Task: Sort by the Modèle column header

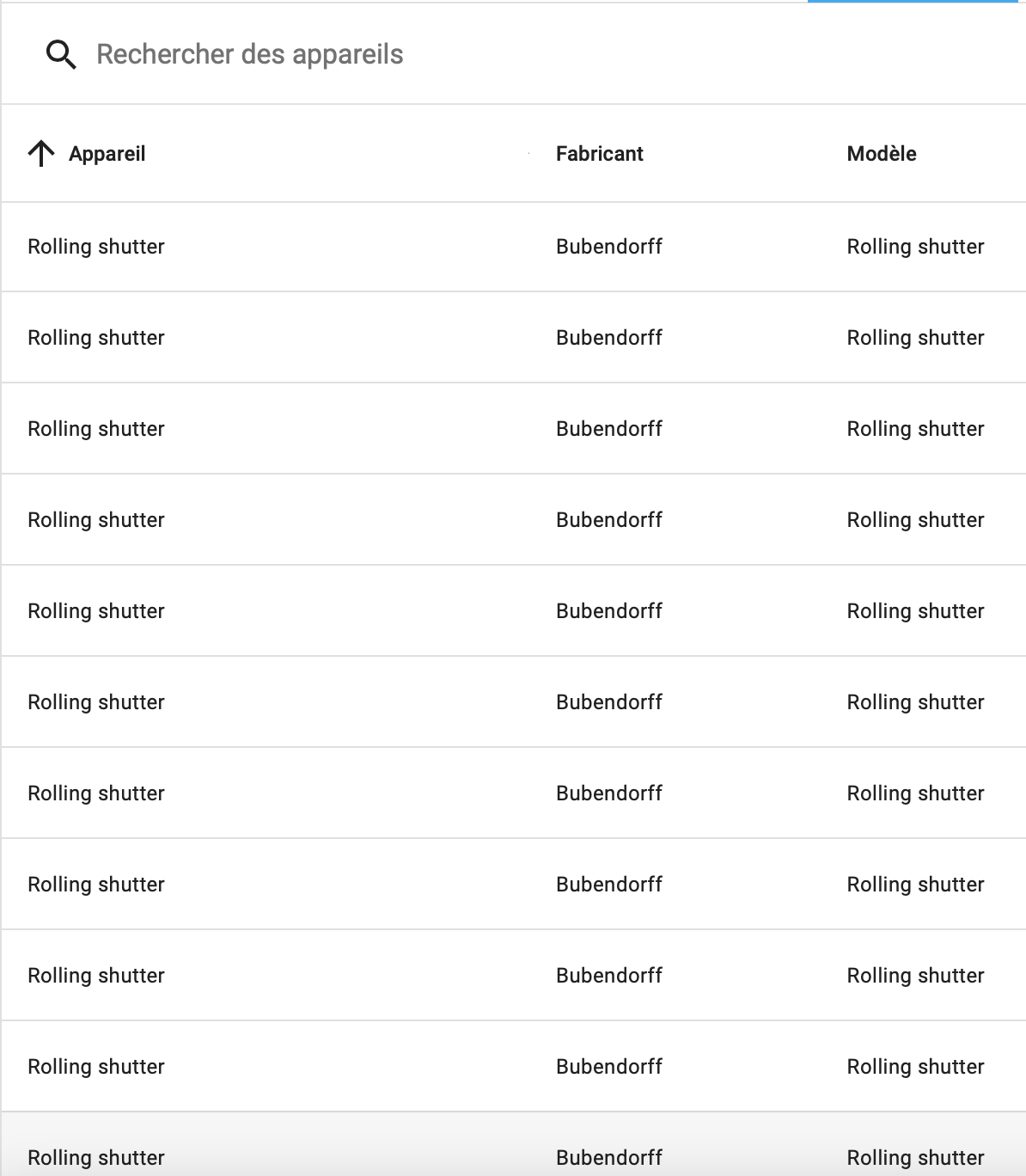Action: 881,154
